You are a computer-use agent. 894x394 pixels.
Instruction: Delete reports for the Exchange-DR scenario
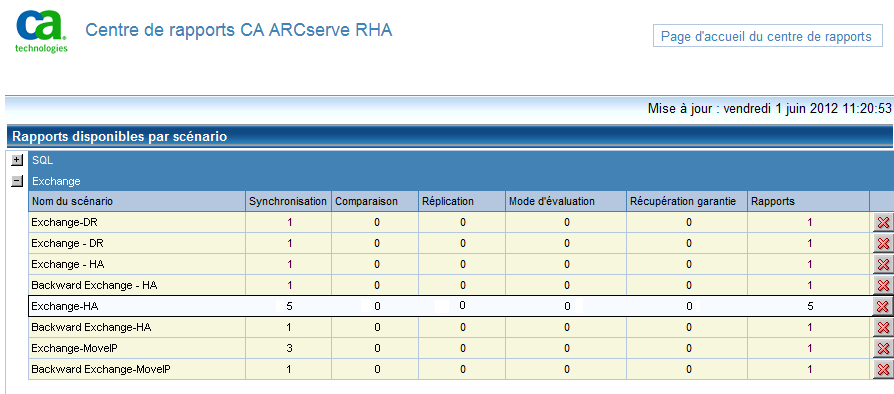tap(883, 222)
